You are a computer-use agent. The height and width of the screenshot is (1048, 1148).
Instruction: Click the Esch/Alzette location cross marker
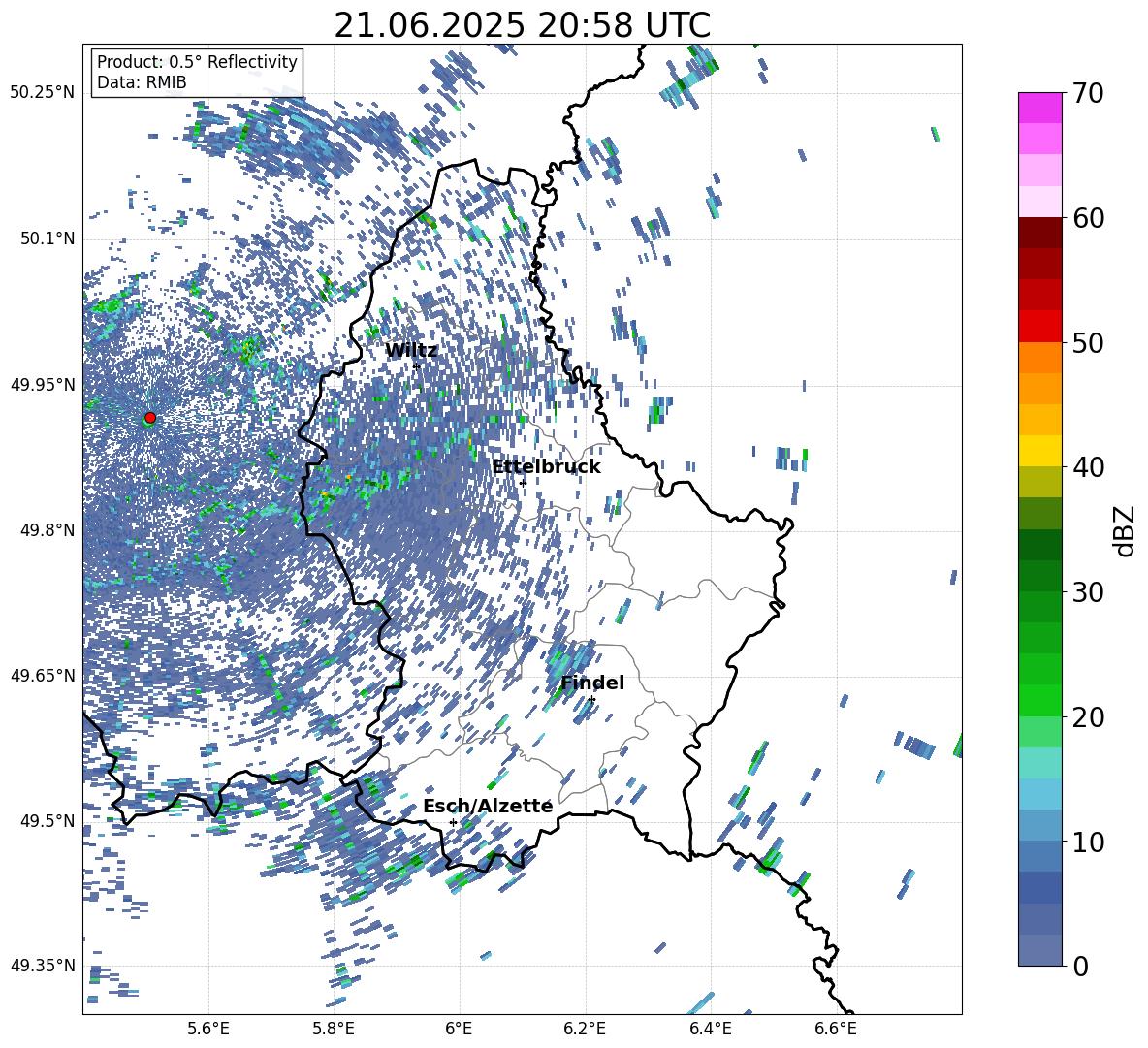pos(453,822)
